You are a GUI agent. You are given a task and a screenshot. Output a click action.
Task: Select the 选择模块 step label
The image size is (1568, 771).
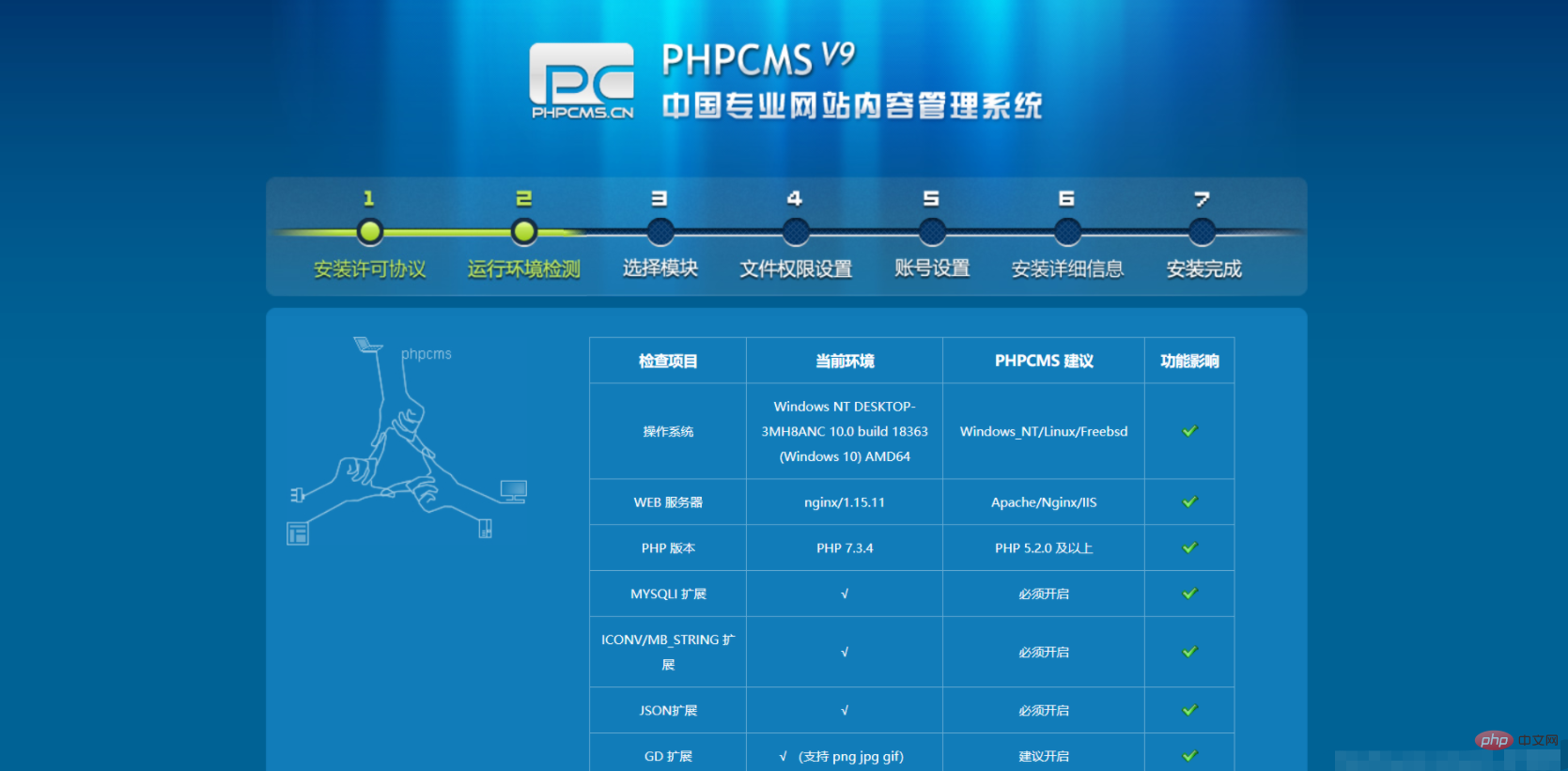point(660,269)
